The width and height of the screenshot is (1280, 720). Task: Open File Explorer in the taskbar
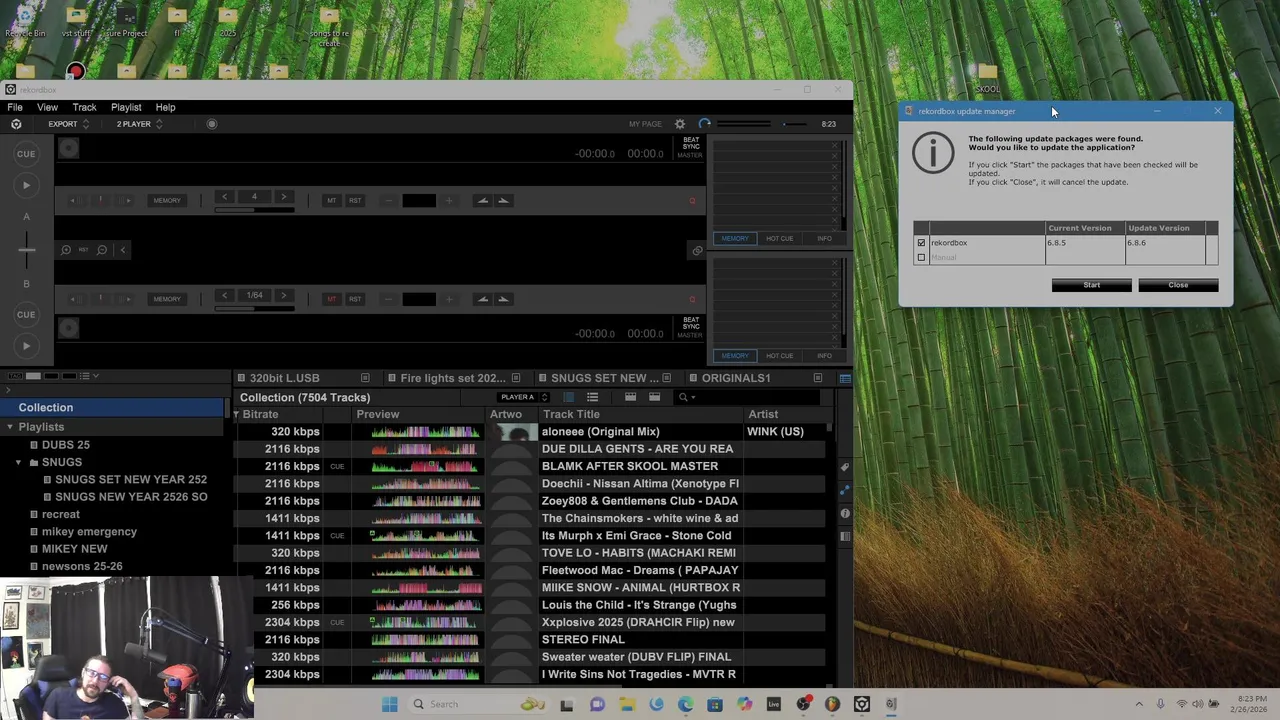click(626, 704)
